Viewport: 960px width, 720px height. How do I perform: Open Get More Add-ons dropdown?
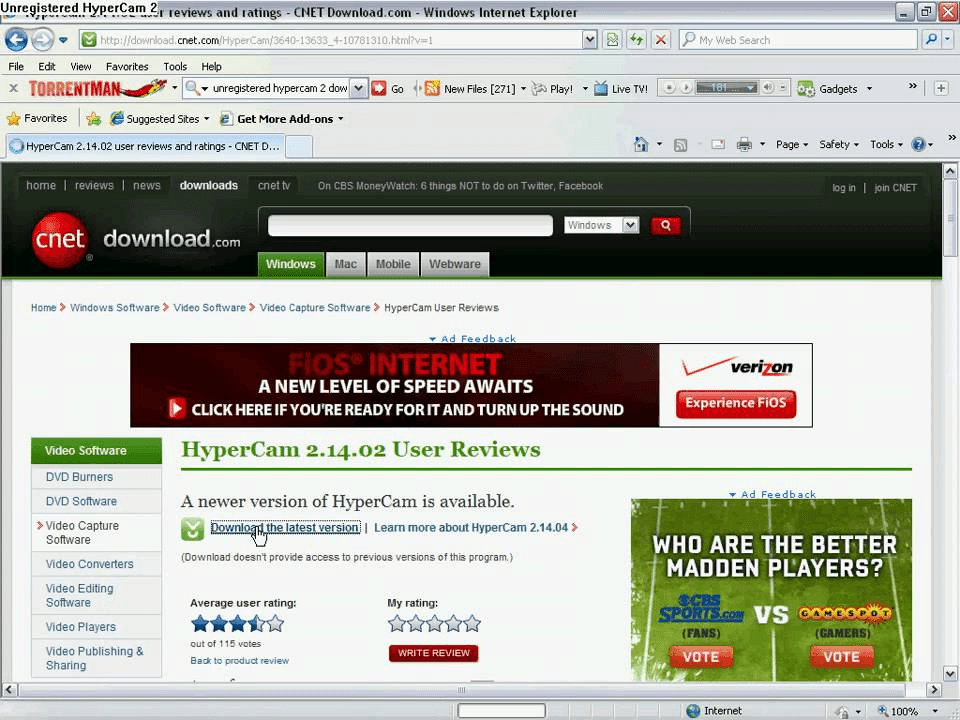pos(341,119)
